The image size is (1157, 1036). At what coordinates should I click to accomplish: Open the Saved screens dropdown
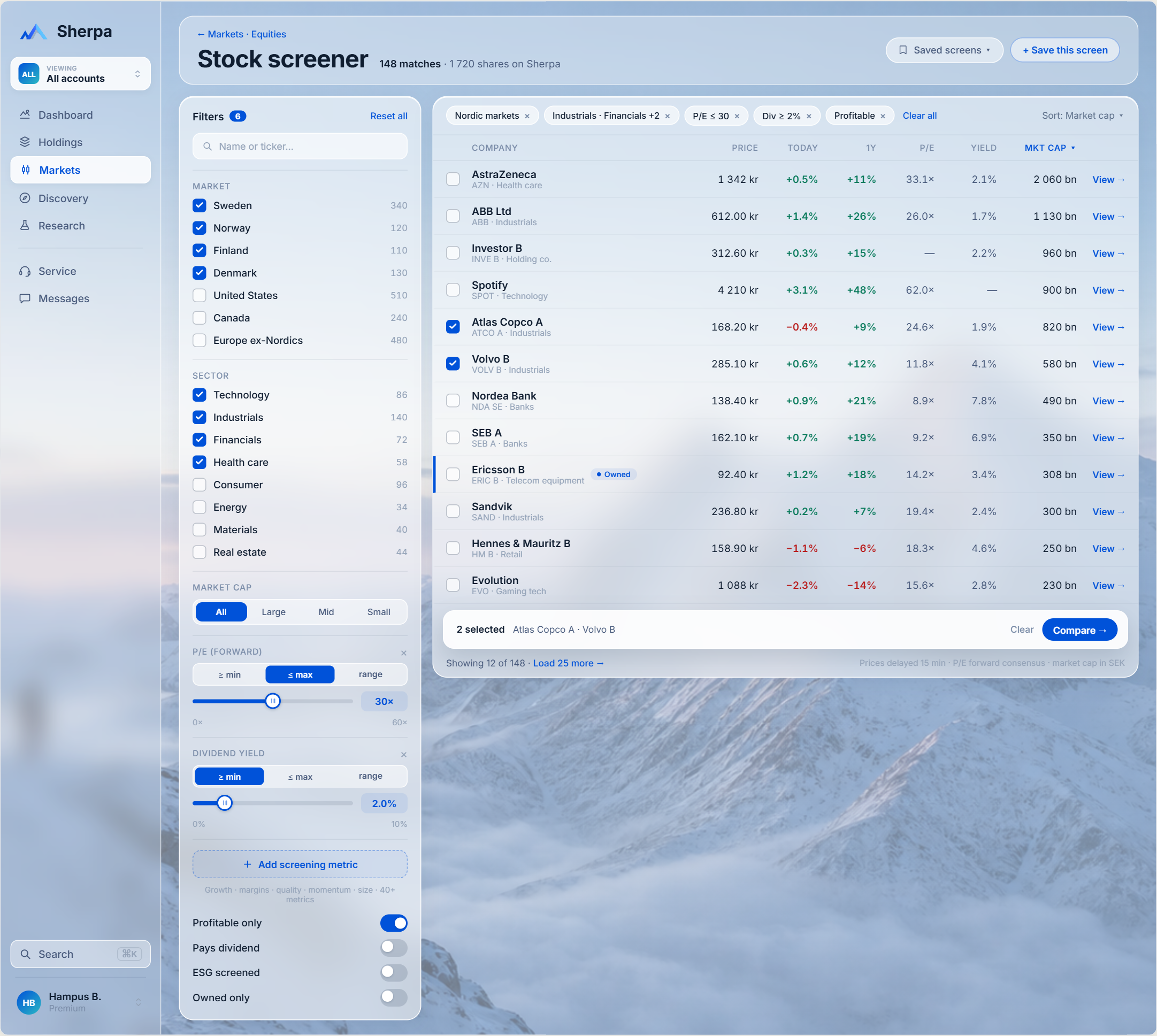tap(944, 50)
